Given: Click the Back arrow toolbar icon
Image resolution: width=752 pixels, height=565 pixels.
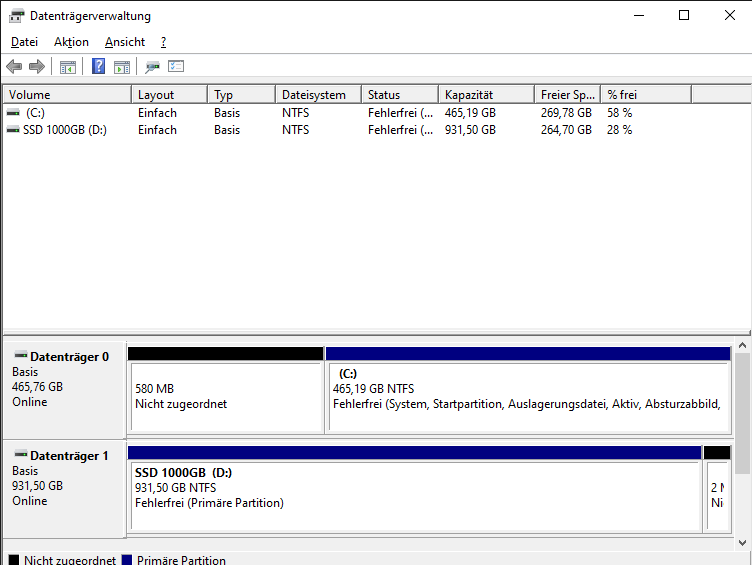Looking at the screenshot, I should tap(14, 66).
